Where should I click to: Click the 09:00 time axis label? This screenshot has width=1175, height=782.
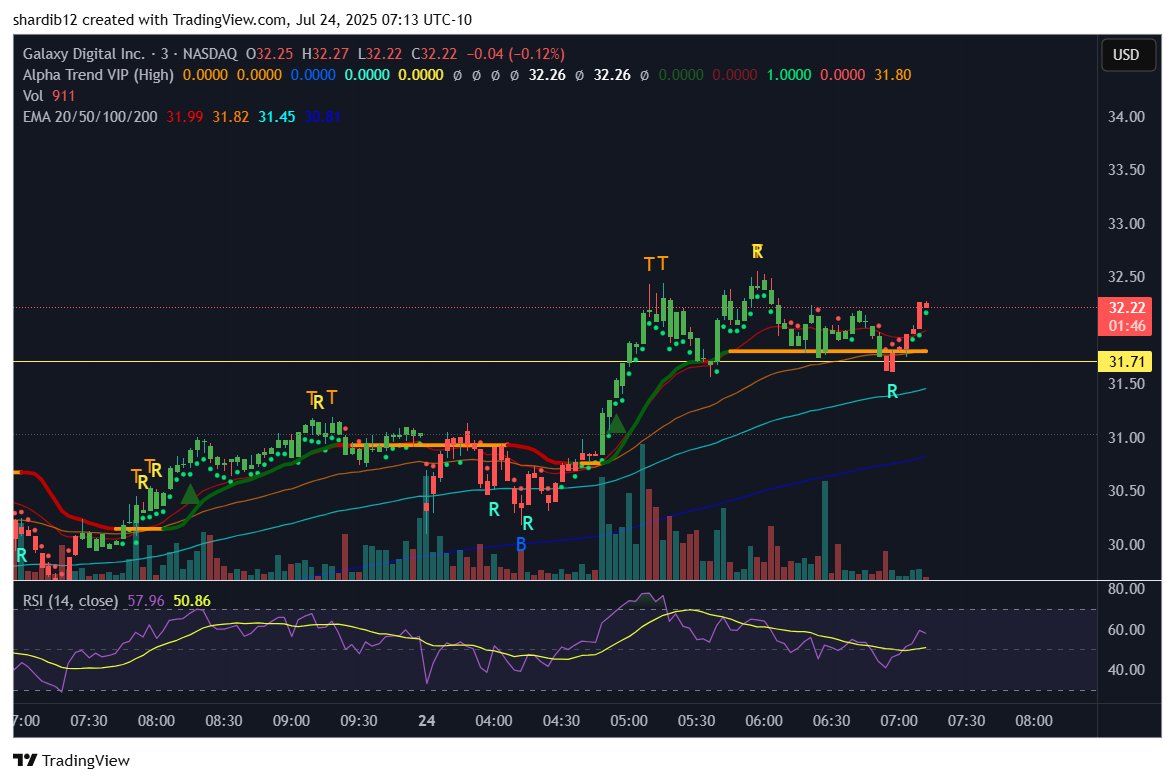pyautogui.click(x=291, y=721)
